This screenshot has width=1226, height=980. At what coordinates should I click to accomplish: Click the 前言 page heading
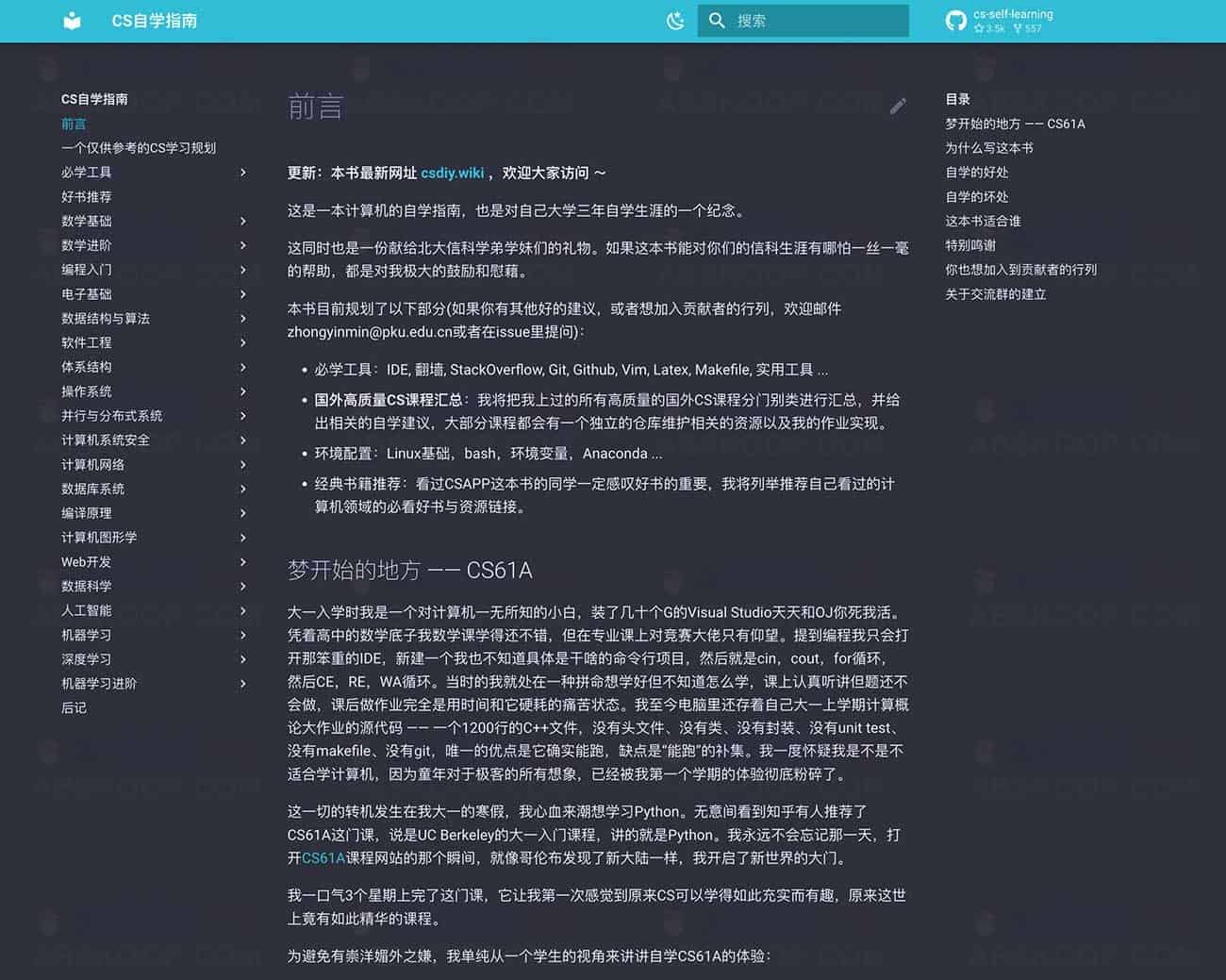click(315, 107)
